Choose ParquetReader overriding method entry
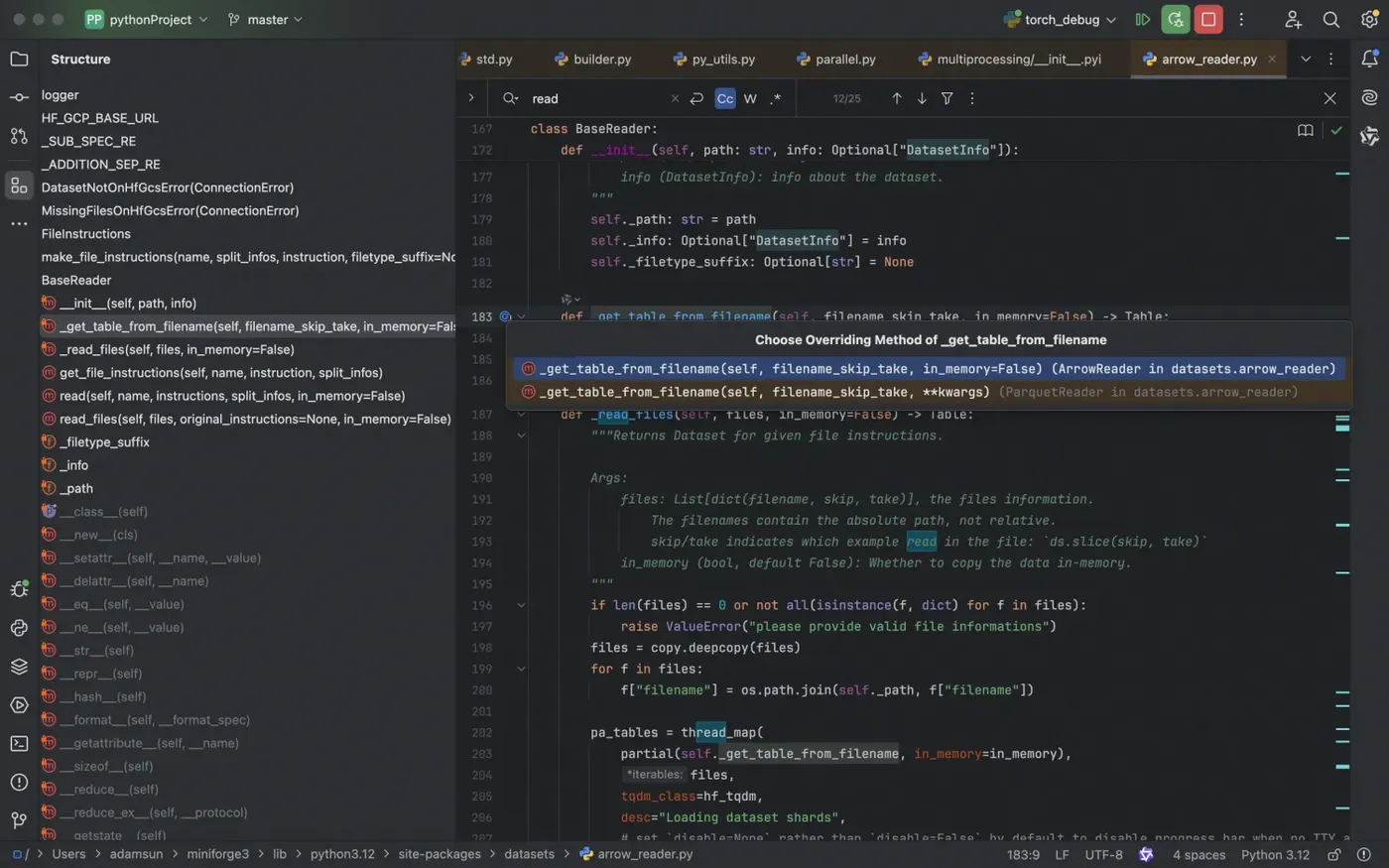Screen dimensions: 1389x868 [x=930, y=392]
